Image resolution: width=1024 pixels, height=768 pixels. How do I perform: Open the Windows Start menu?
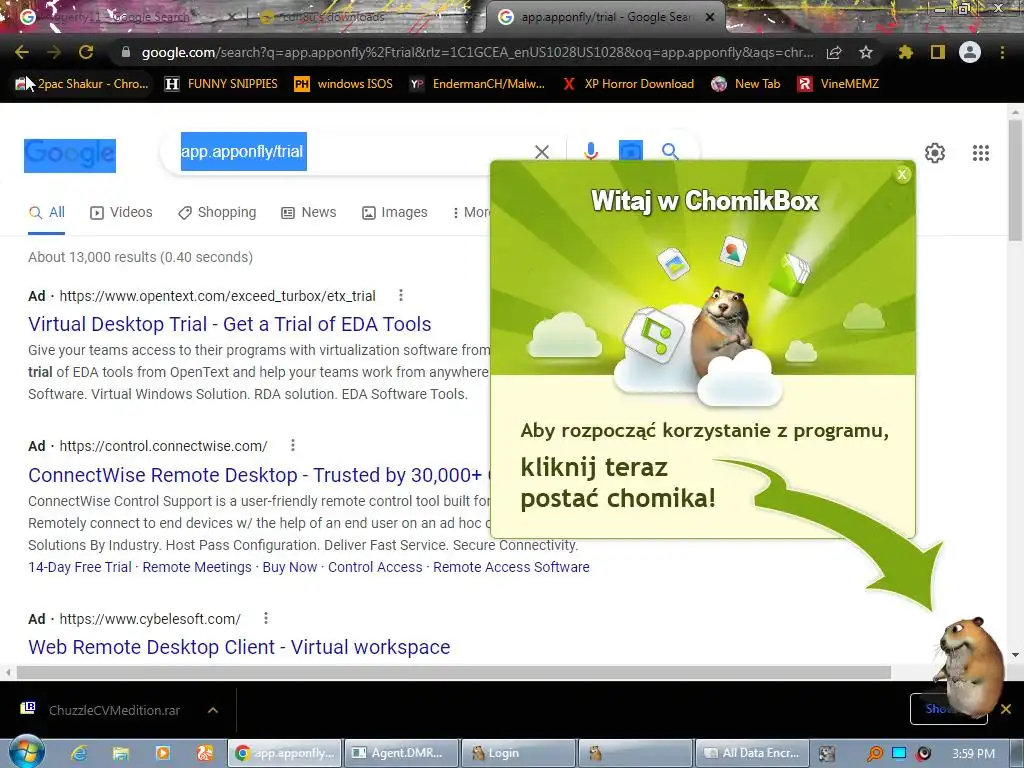click(27, 753)
